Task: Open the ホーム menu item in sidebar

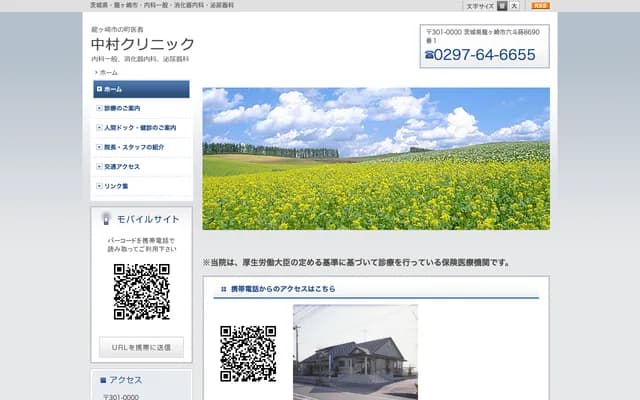Action: tap(140, 89)
